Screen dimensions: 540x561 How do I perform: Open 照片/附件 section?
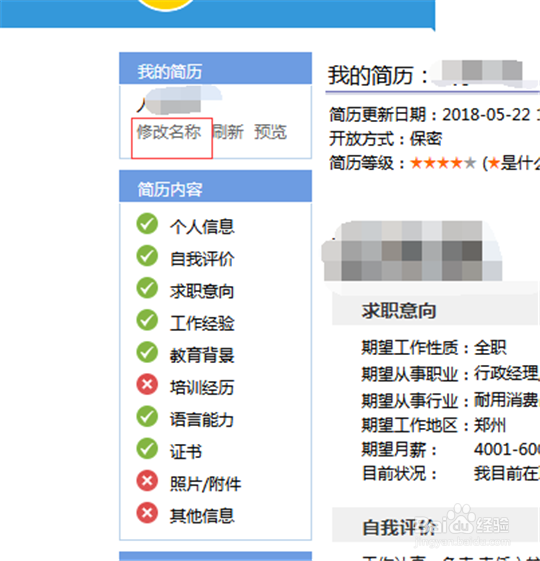coord(205,484)
